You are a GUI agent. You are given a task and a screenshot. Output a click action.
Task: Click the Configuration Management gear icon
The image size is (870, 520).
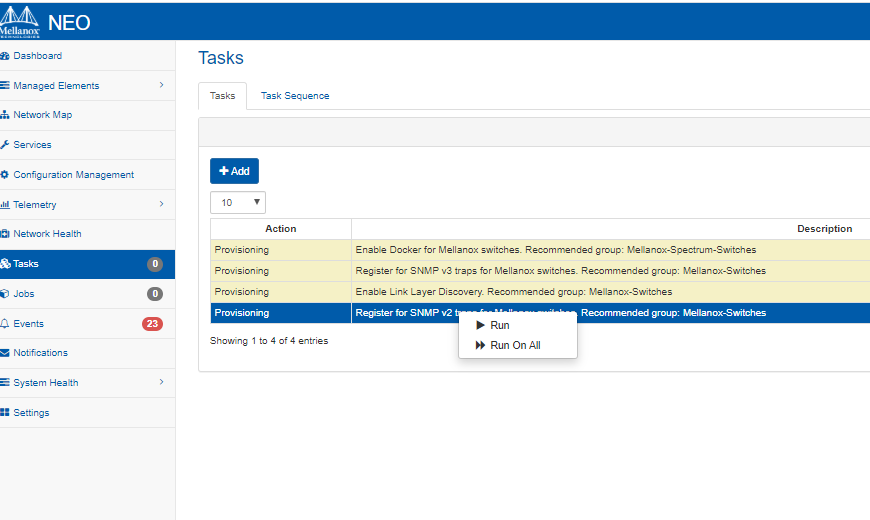(5, 175)
